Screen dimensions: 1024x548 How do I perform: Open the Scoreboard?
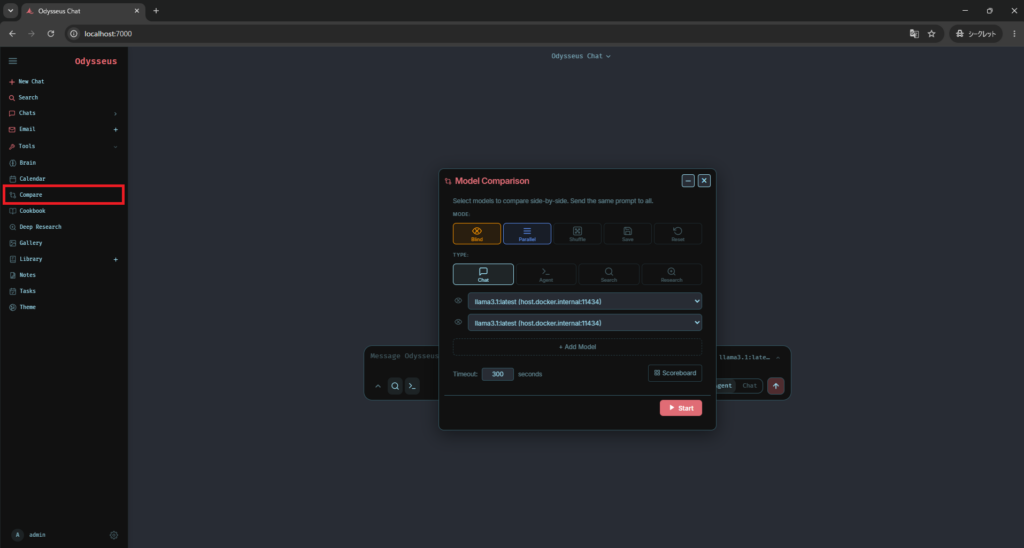coord(675,373)
